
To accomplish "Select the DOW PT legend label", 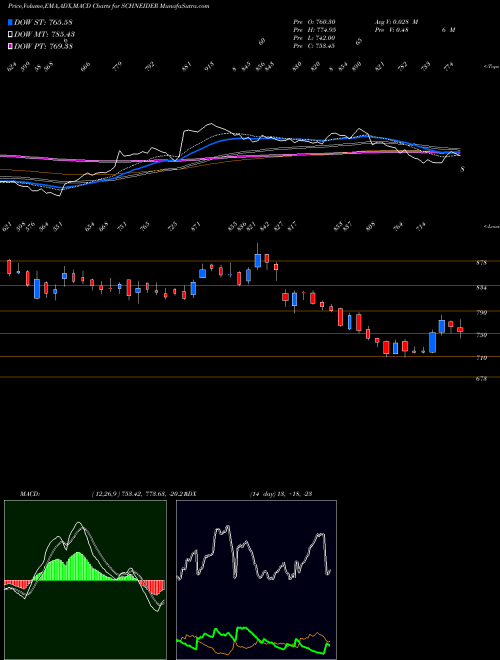I will [x=44, y=46].
